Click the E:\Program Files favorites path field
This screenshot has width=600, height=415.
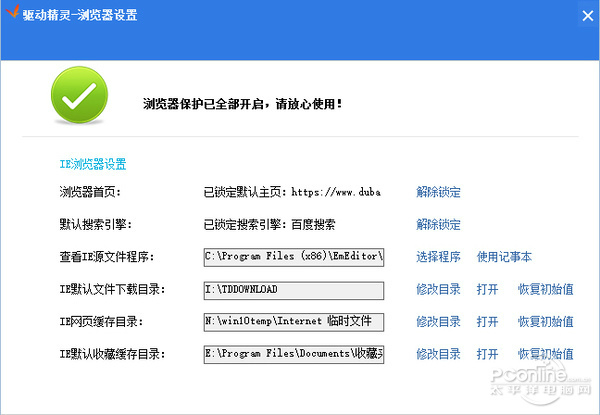click(294, 354)
